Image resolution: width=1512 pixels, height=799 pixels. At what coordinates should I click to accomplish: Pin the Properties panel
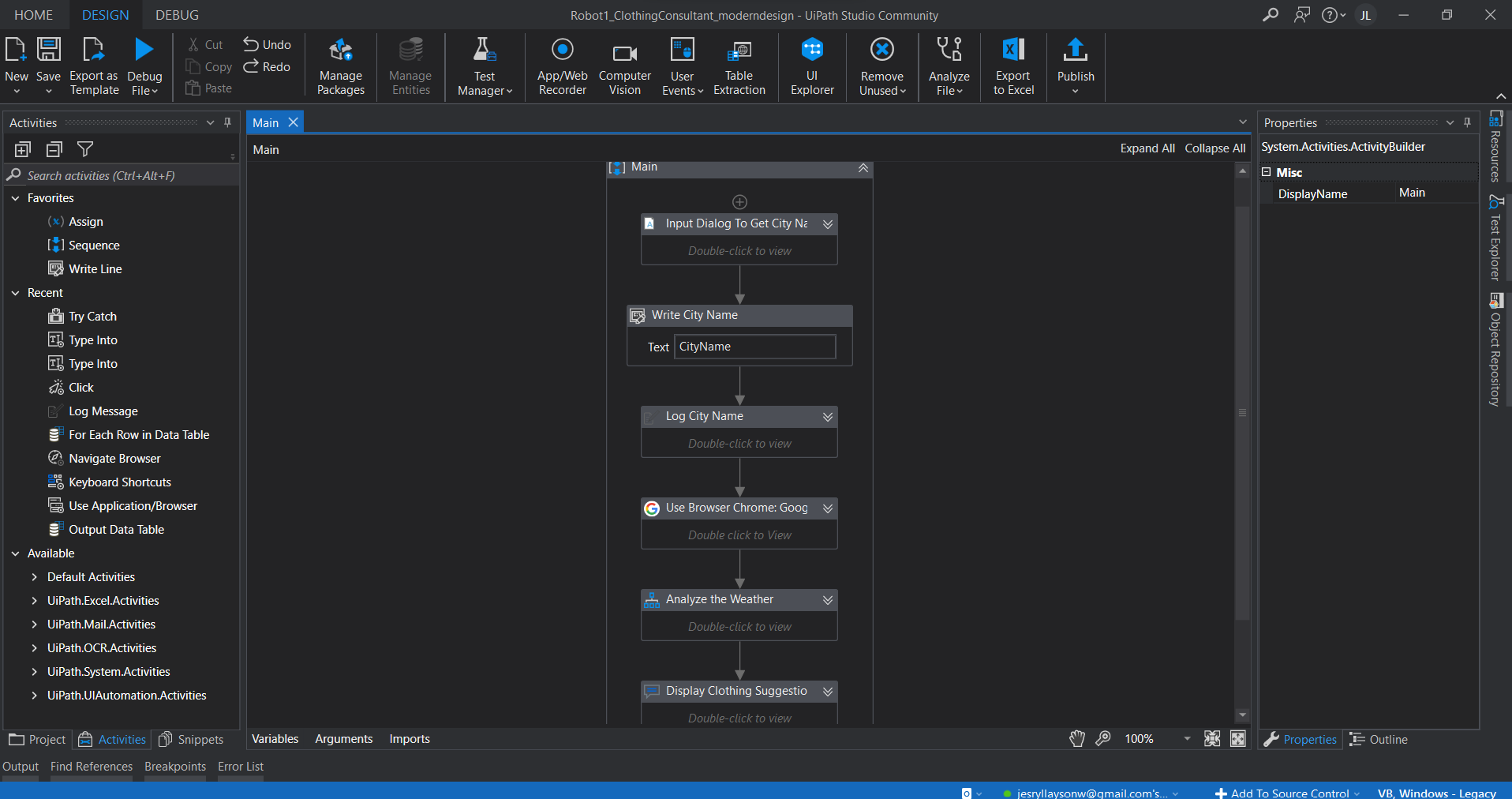(x=1467, y=122)
